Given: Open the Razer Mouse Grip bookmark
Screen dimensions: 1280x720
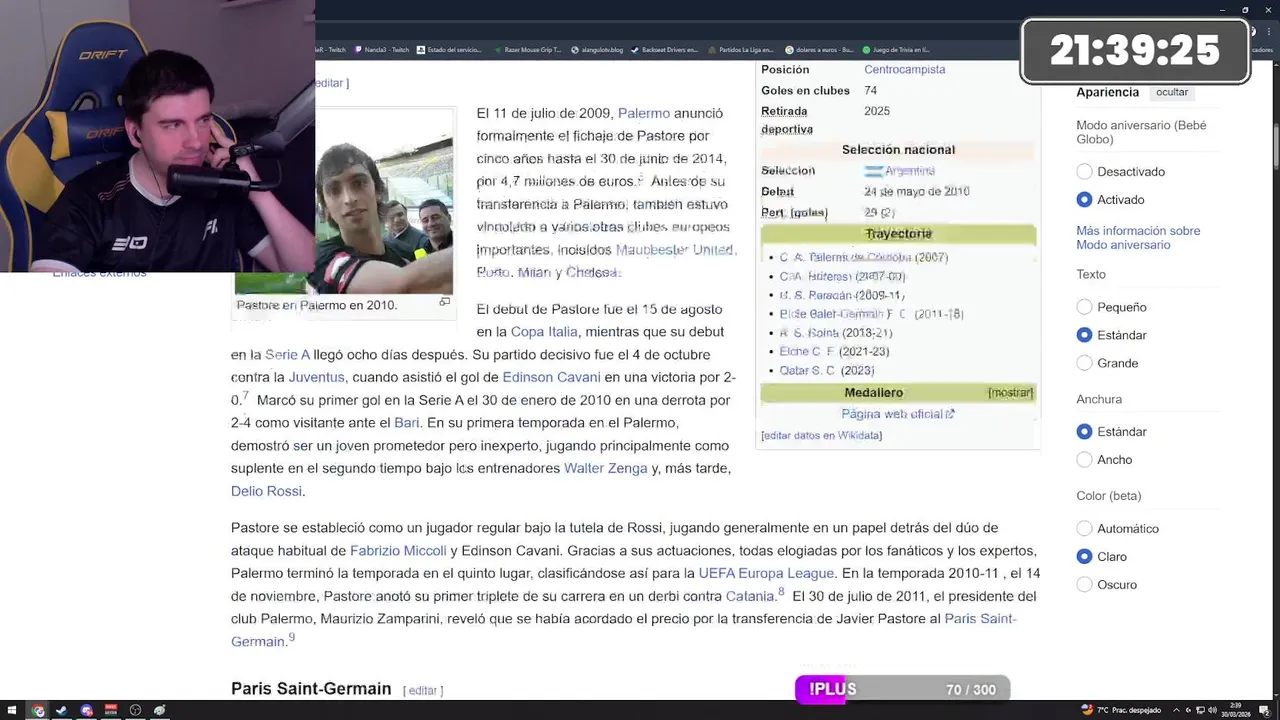Looking at the screenshot, I should point(527,50).
